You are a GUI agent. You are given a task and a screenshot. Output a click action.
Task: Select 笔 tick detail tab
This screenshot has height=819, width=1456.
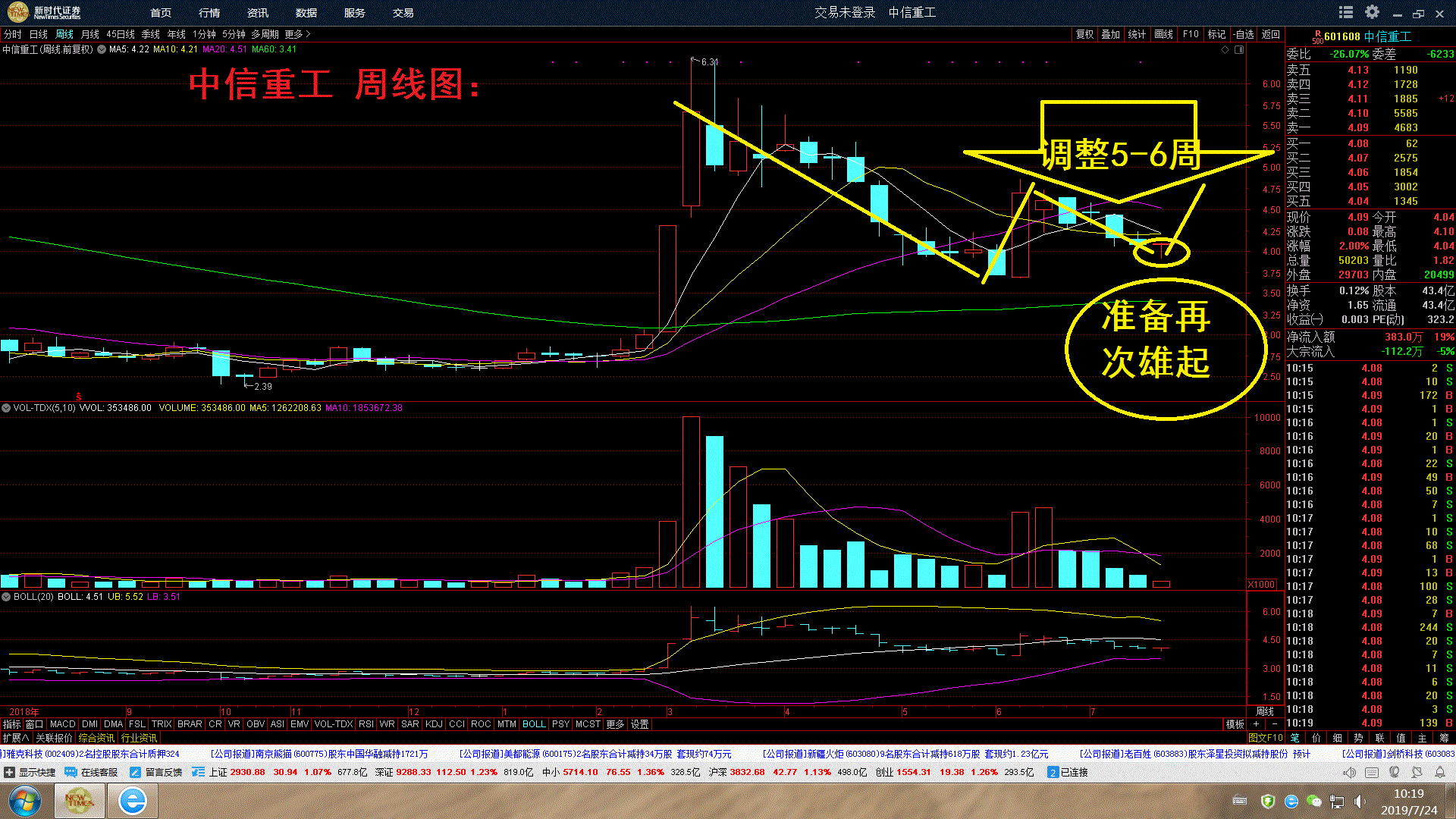[x=1294, y=737]
